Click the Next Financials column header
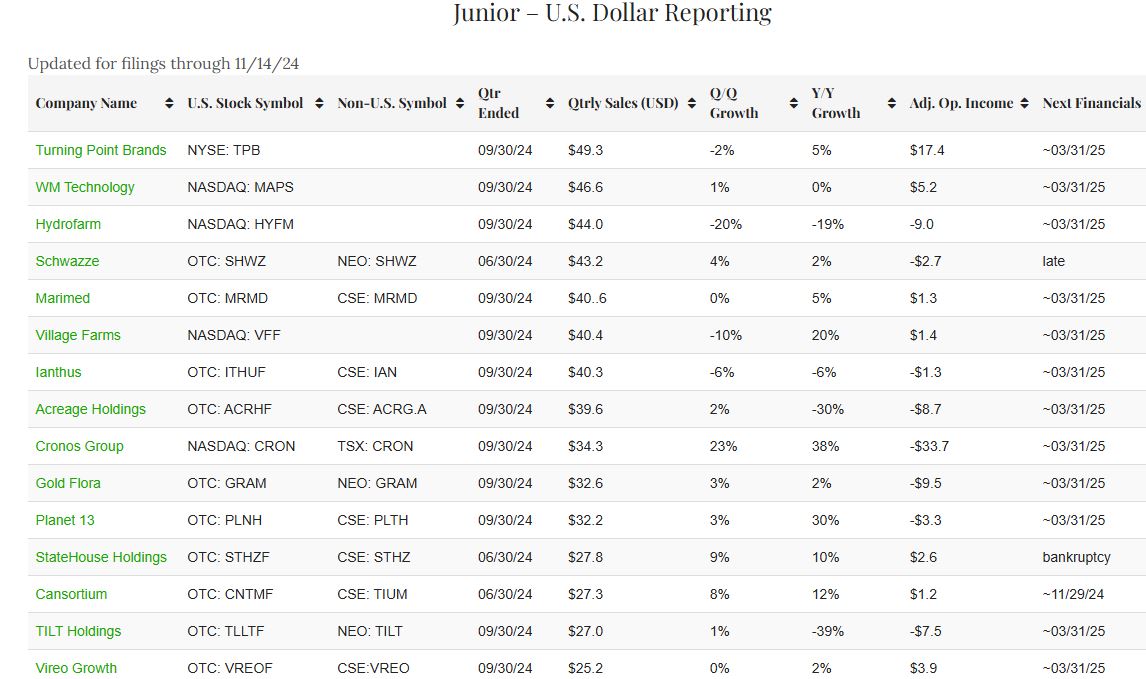The image size is (1146, 679). pos(1091,103)
